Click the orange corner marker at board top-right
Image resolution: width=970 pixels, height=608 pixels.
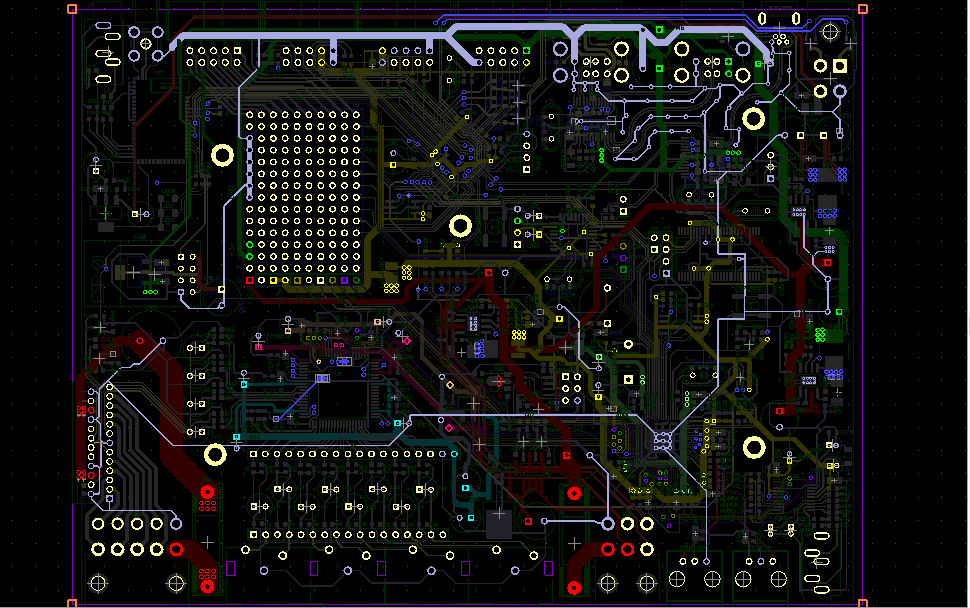tap(862, 9)
